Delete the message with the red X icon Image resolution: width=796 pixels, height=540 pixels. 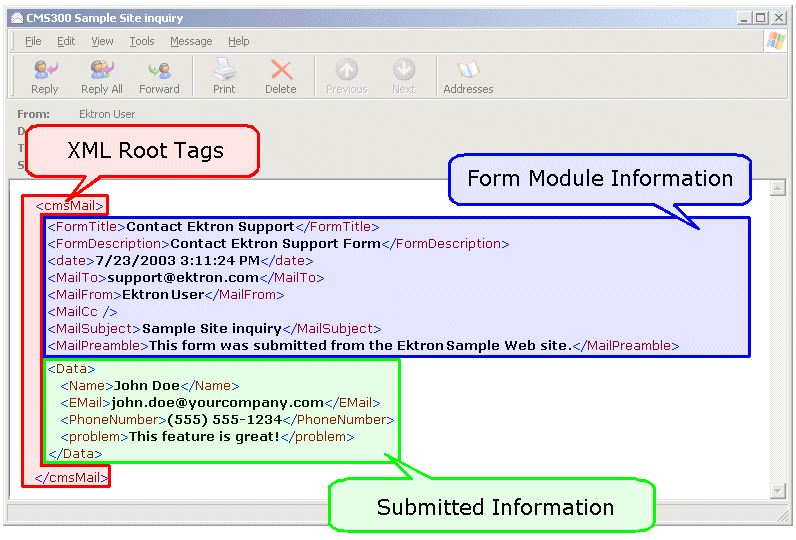(281, 70)
